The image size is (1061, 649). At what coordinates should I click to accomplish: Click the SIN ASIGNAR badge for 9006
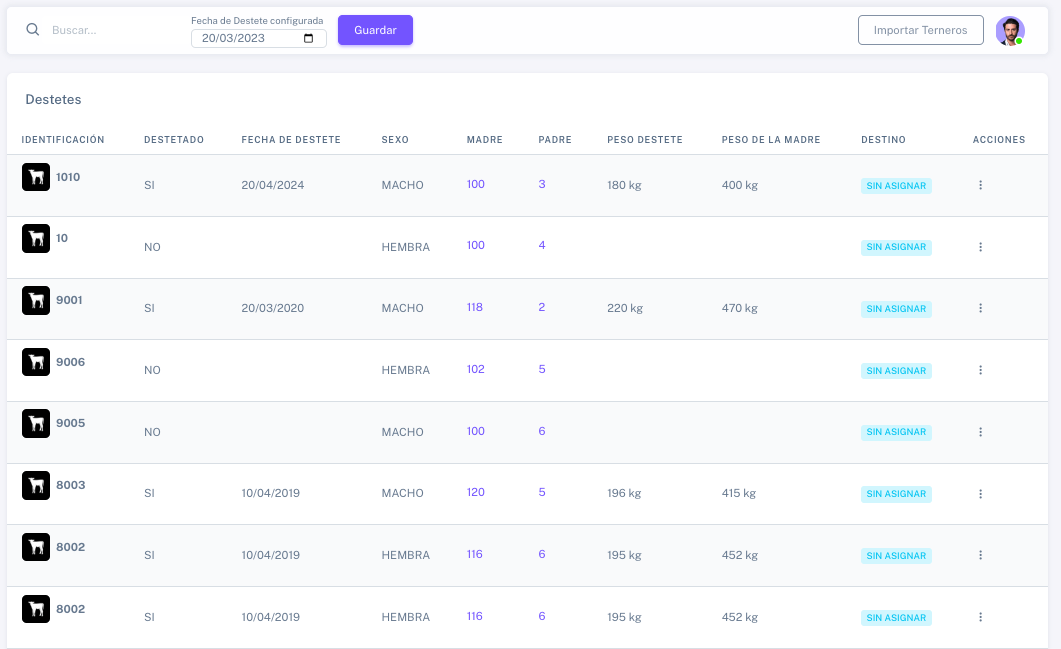pyautogui.click(x=896, y=371)
